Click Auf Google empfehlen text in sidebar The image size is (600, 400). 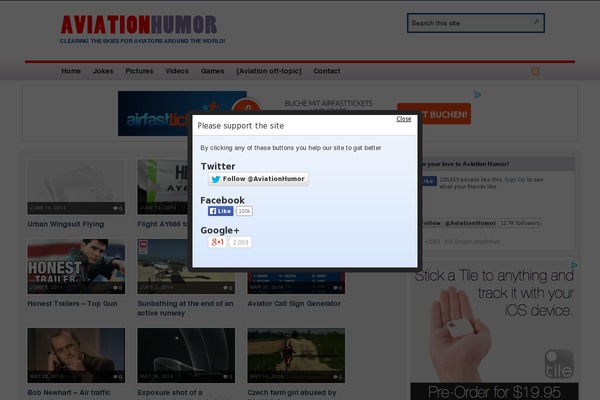(x=472, y=242)
